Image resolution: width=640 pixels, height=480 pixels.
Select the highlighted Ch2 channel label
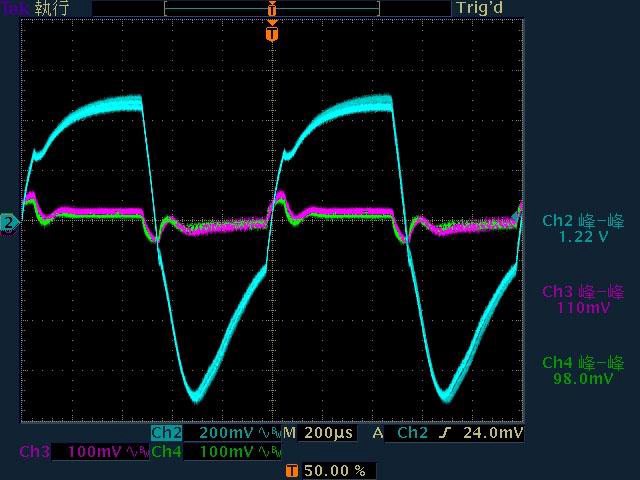click(166, 433)
